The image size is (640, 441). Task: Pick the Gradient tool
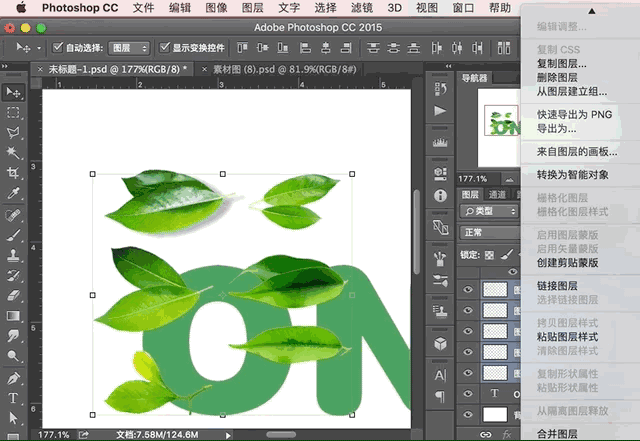[13, 315]
